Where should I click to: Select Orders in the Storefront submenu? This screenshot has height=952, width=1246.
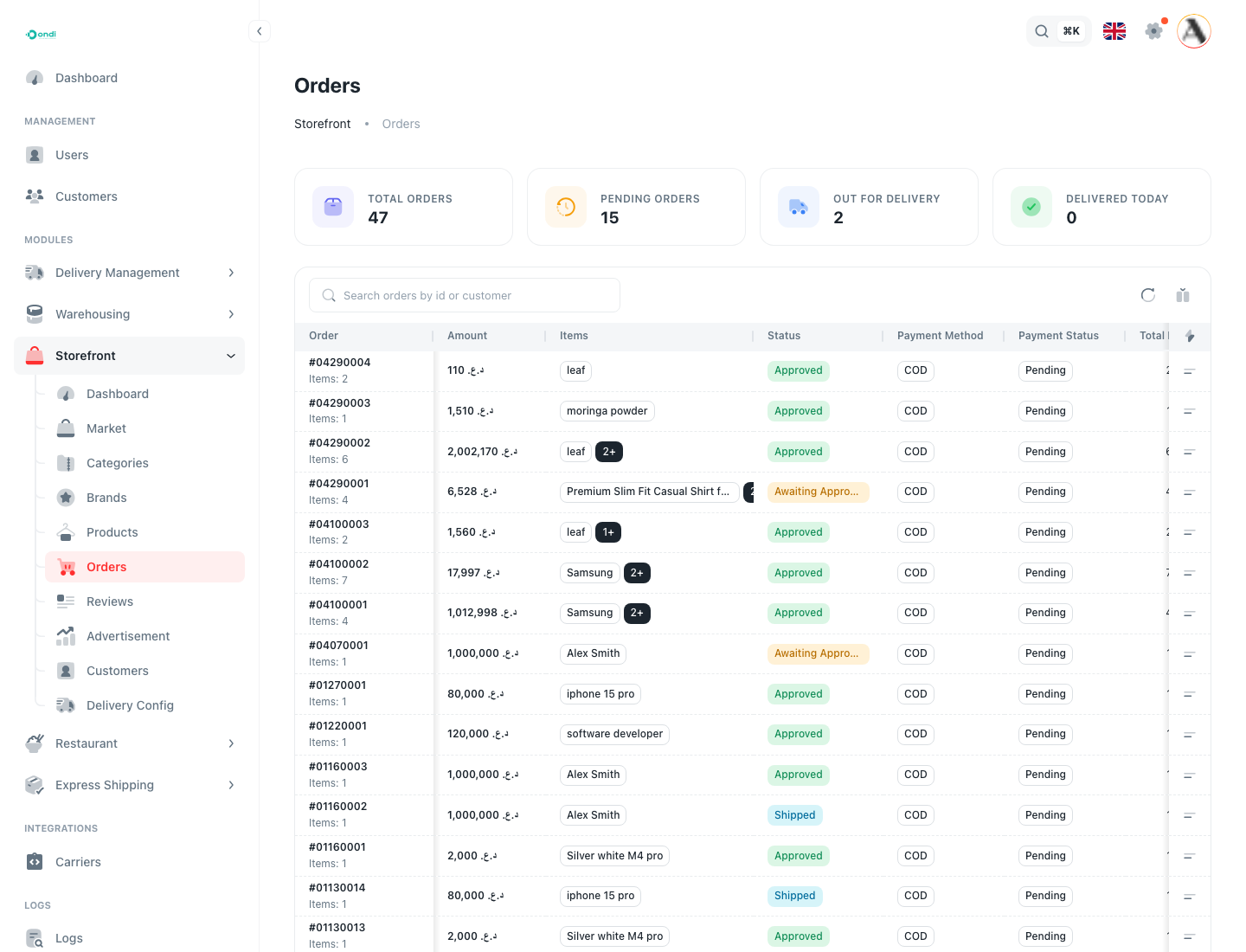(145, 567)
